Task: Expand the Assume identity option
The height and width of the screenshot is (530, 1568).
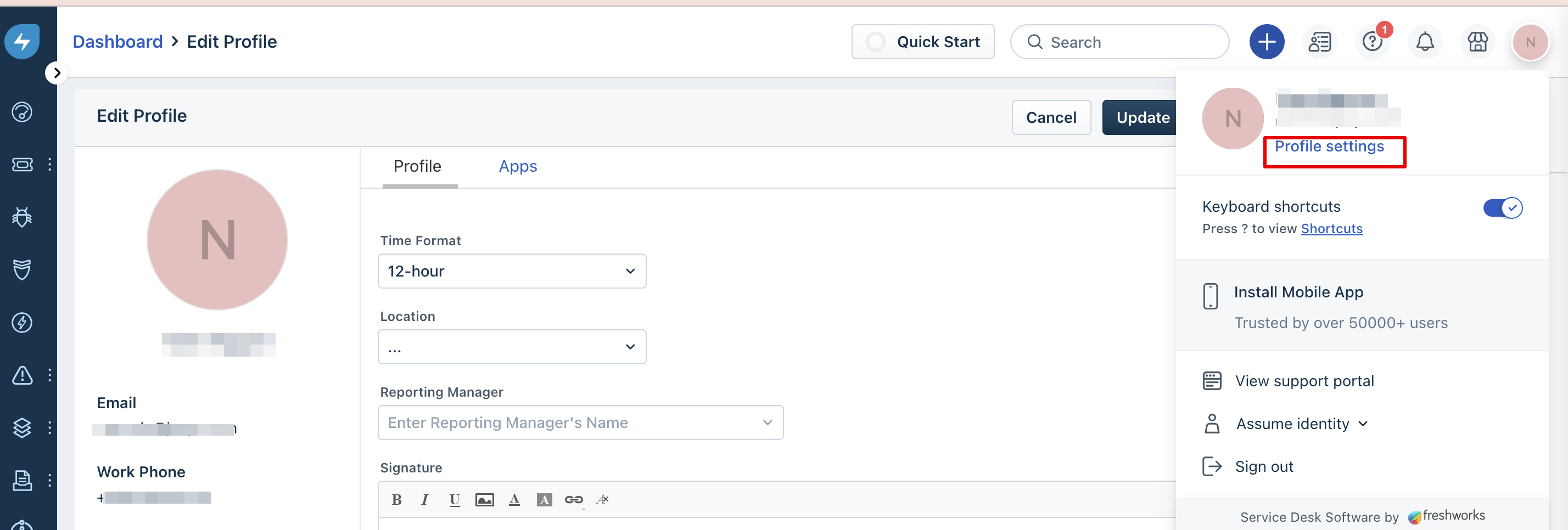Action: [1301, 424]
